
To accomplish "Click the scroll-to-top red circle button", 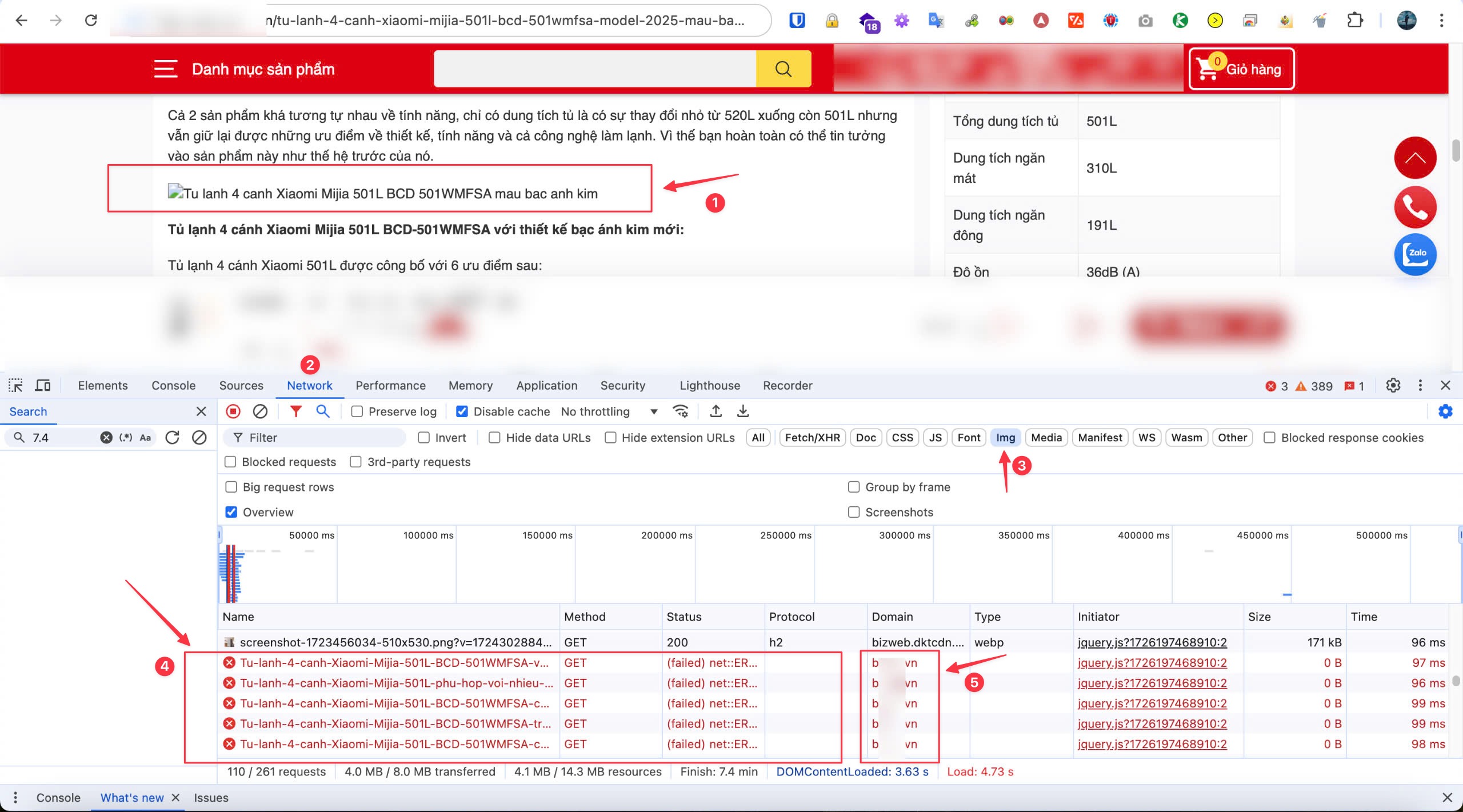I will [1415, 158].
